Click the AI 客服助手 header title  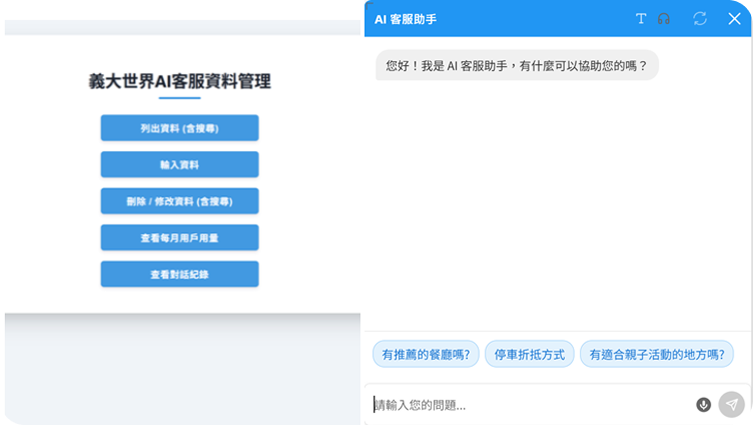[405, 19]
